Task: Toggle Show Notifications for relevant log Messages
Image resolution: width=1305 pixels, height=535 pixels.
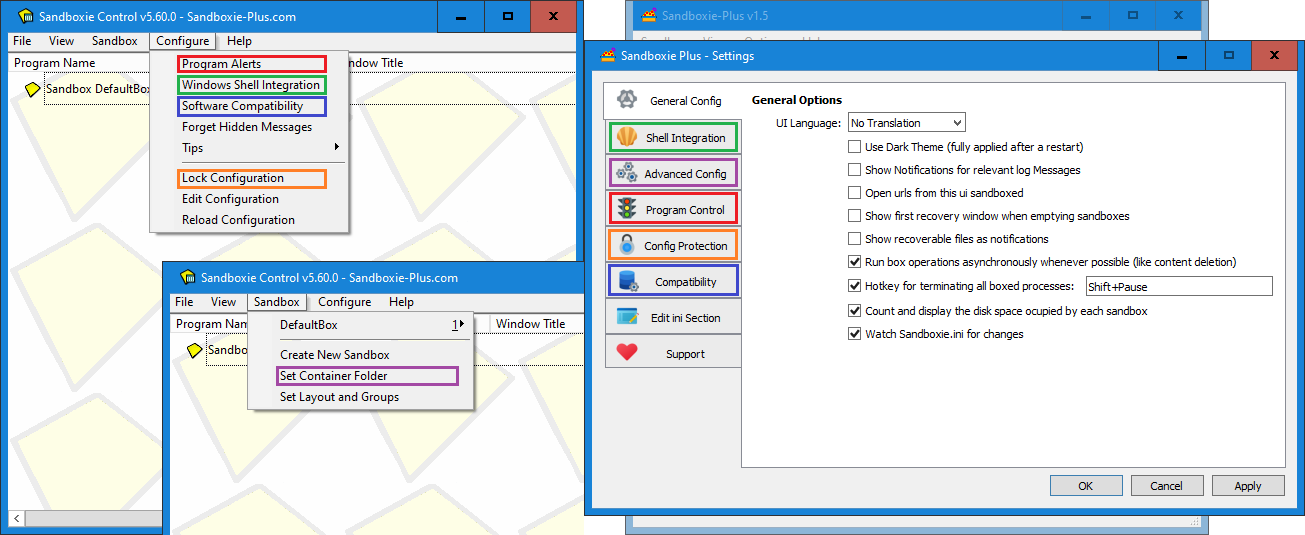Action: point(854,170)
